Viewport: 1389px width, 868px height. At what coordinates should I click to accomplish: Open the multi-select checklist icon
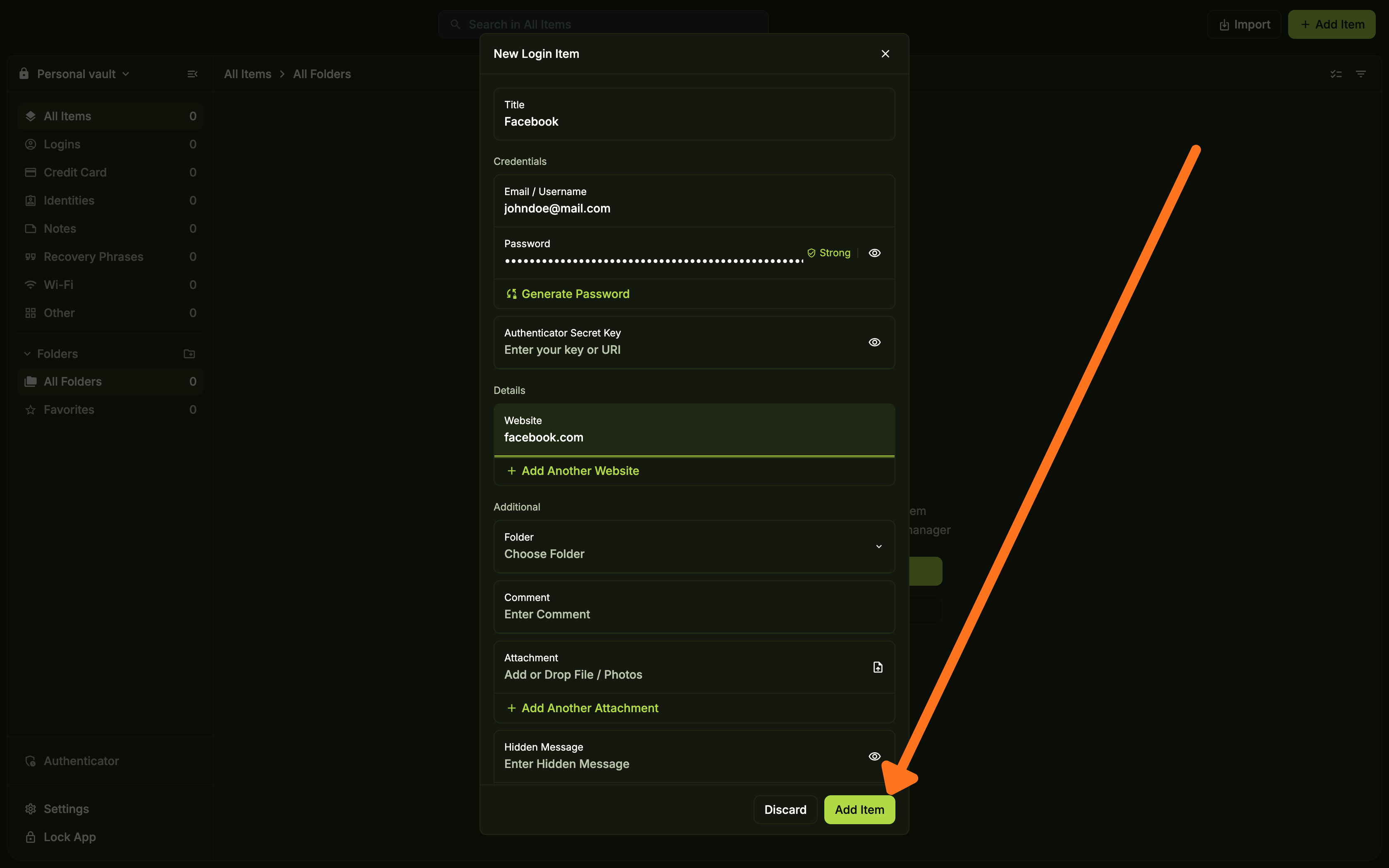pyautogui.click(x=1336, y=74)
